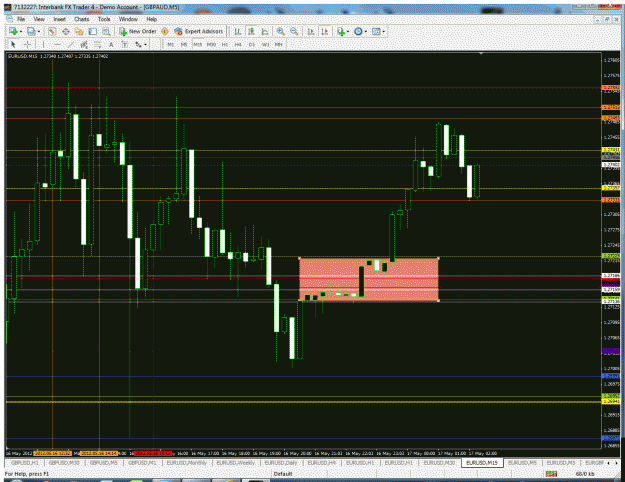Click the Default profile status field

[x=283, y=474]
